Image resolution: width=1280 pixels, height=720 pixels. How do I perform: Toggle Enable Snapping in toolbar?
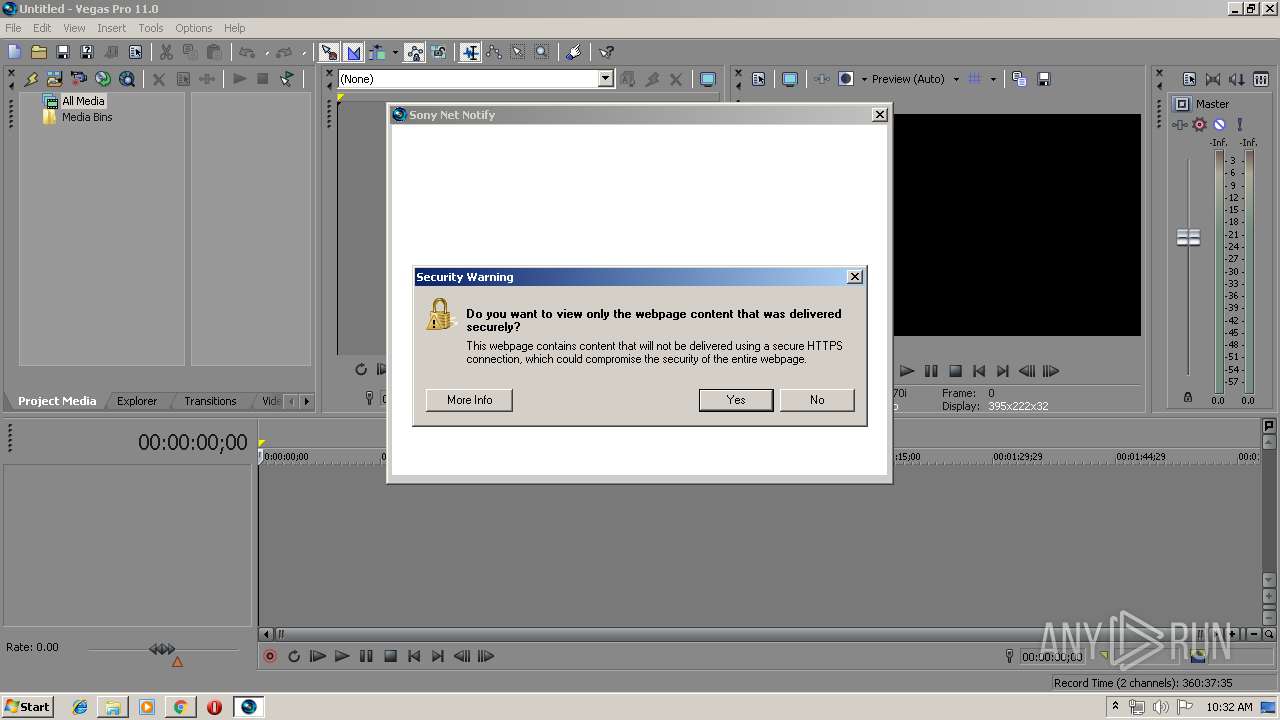329,52
